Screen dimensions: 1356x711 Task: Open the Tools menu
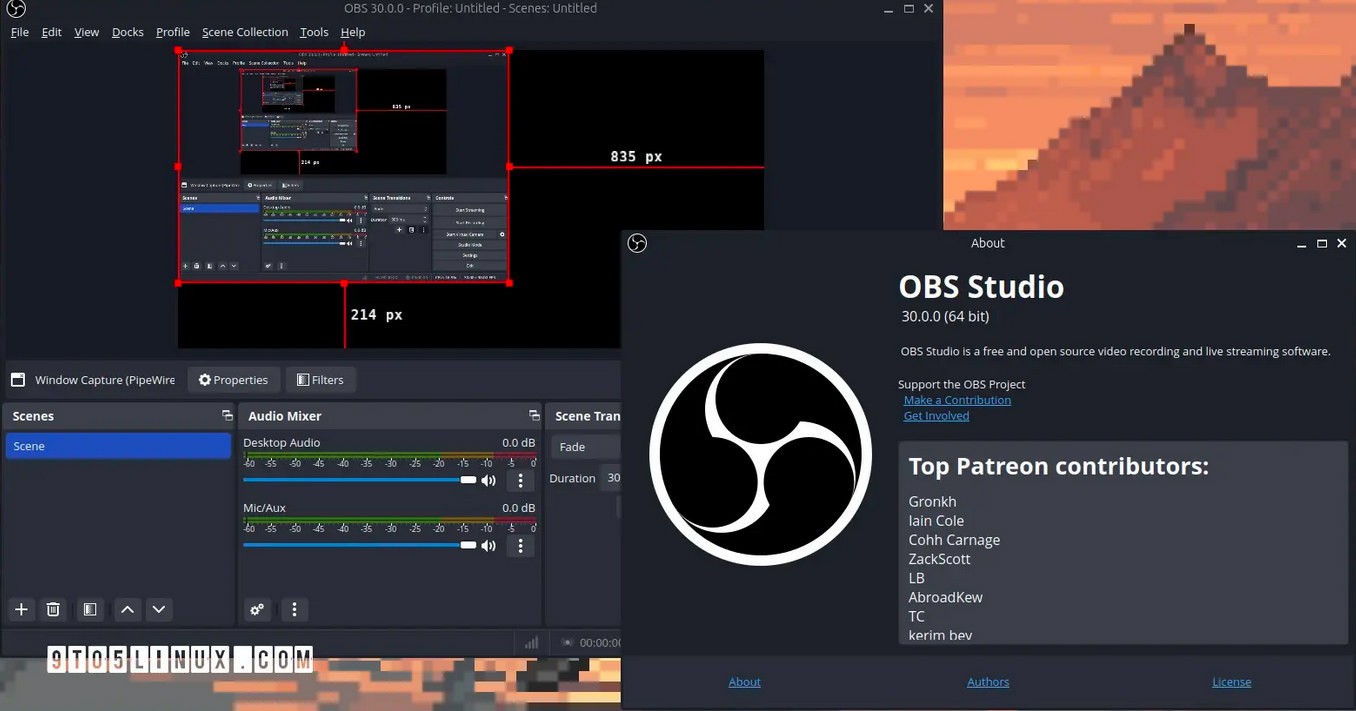click(x=314, y=32)
